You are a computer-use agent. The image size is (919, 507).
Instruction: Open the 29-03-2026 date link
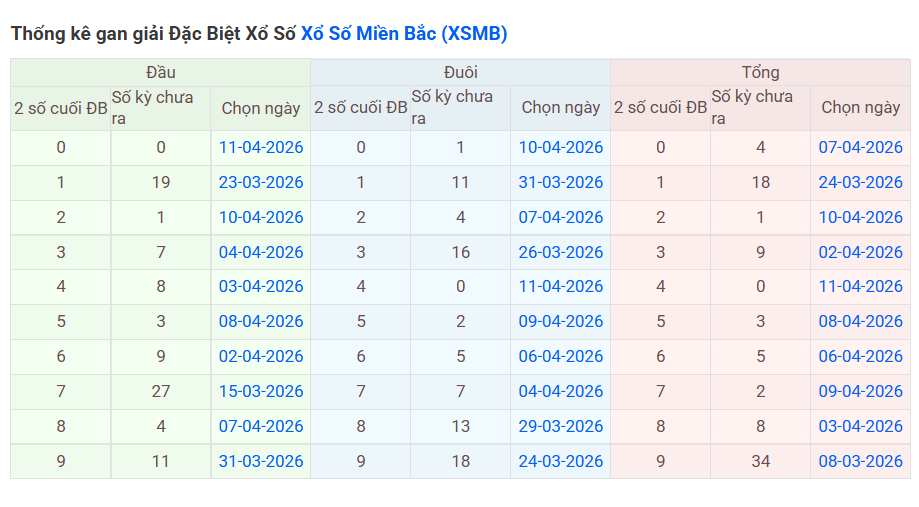(560, 426)
